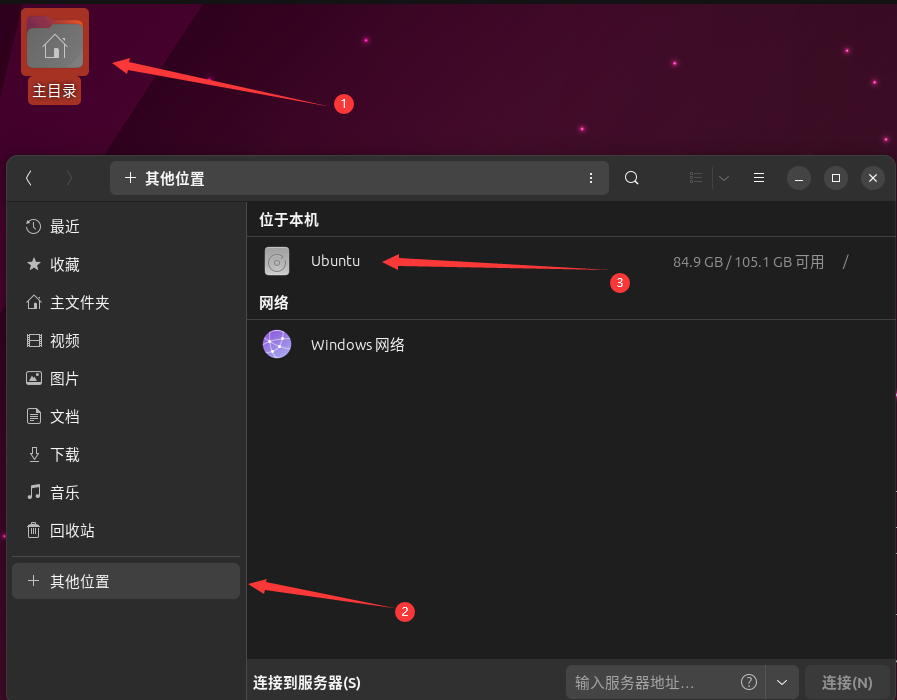The image size is (897, 700).
Task: Select 最近 in the sidebar
Action: click(x=62, y=226)
